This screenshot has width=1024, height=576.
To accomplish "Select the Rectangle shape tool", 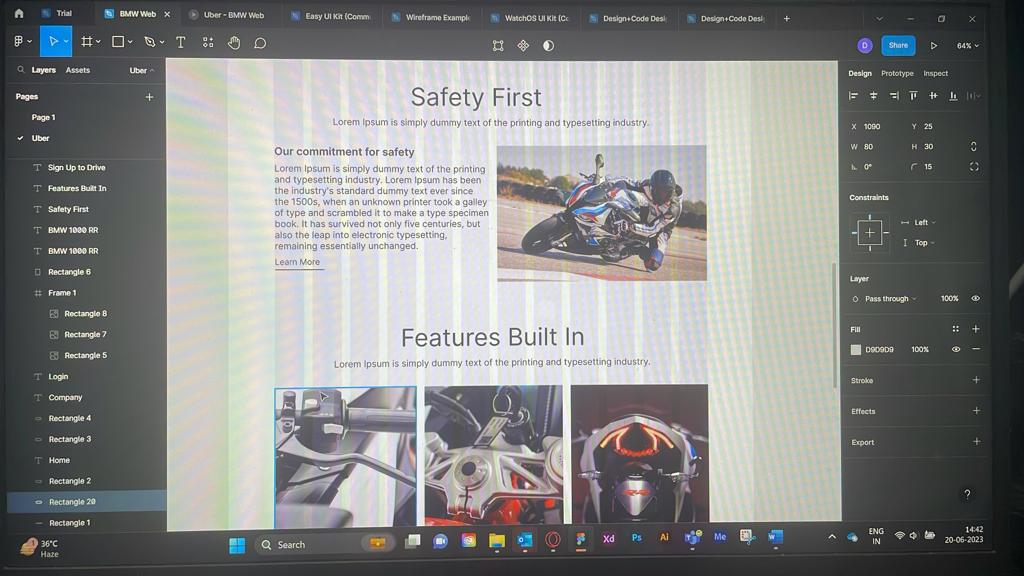I will [118, 42].
